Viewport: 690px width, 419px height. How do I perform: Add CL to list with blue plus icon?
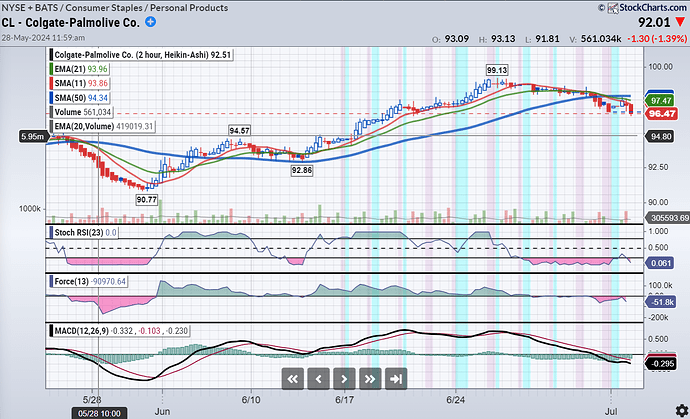point(150,22)
